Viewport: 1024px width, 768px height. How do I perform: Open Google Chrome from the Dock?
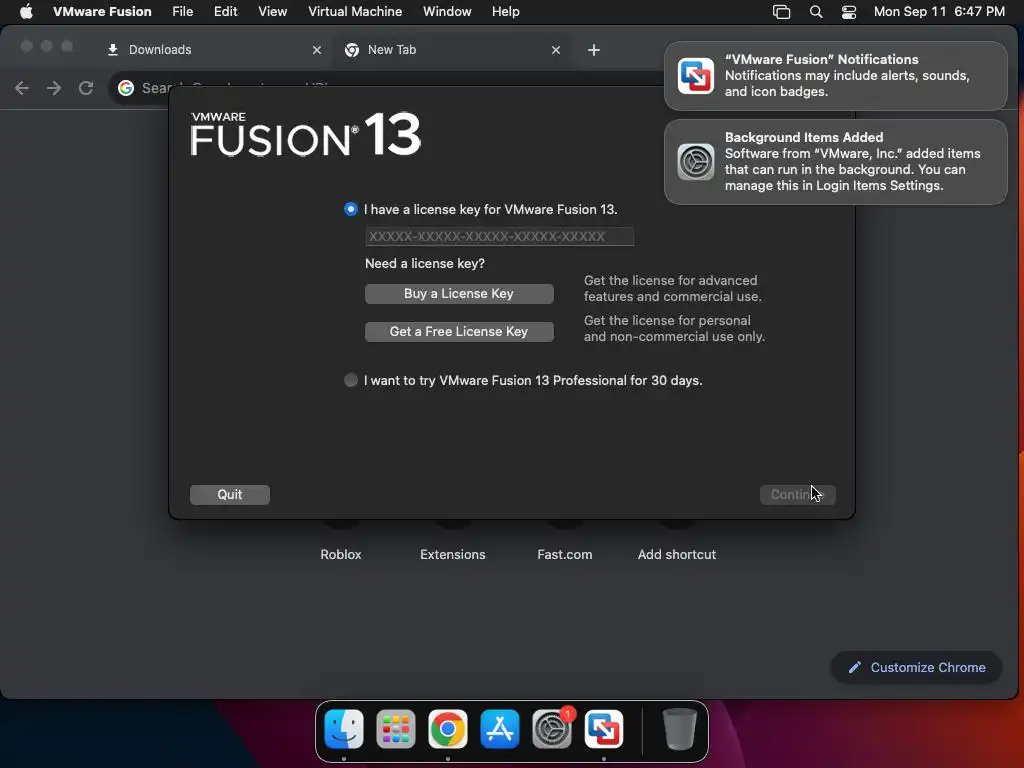pyautogui.click(x=447, y=729)
